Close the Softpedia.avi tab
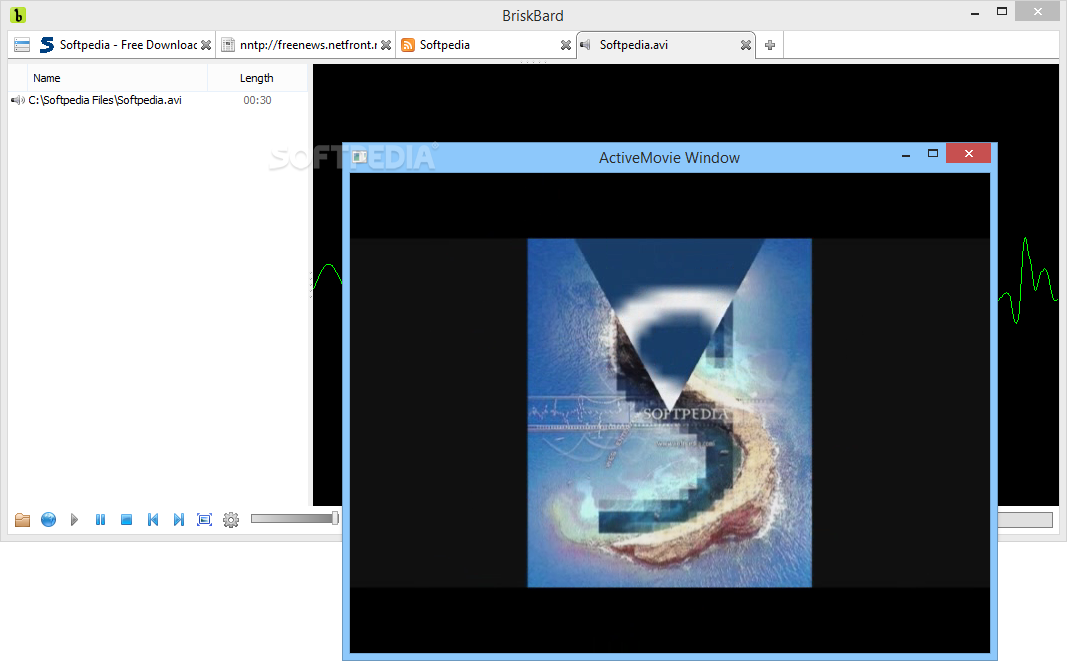The width and height of the screenshot is (1067, 661). coord(746,45)
